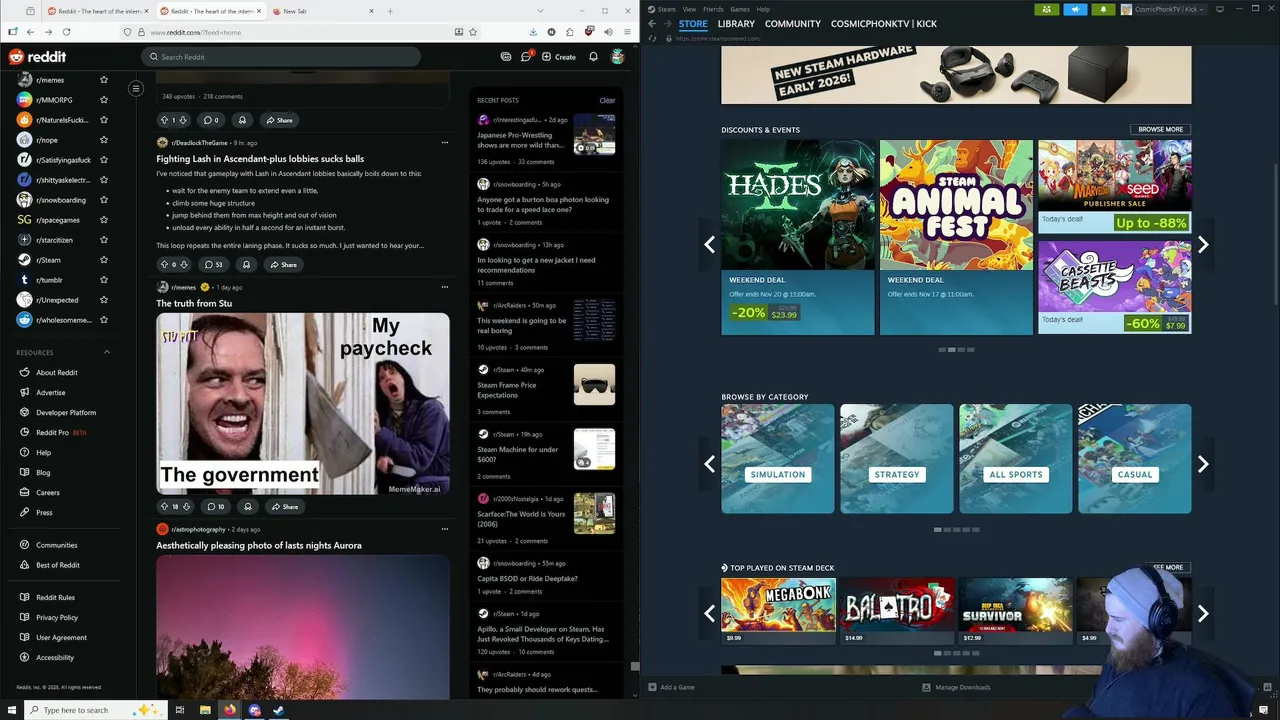The width and height of the screenshot is (1280, 720).
Task: Open the Hades II weekend deal
Action: coord(798,237)
